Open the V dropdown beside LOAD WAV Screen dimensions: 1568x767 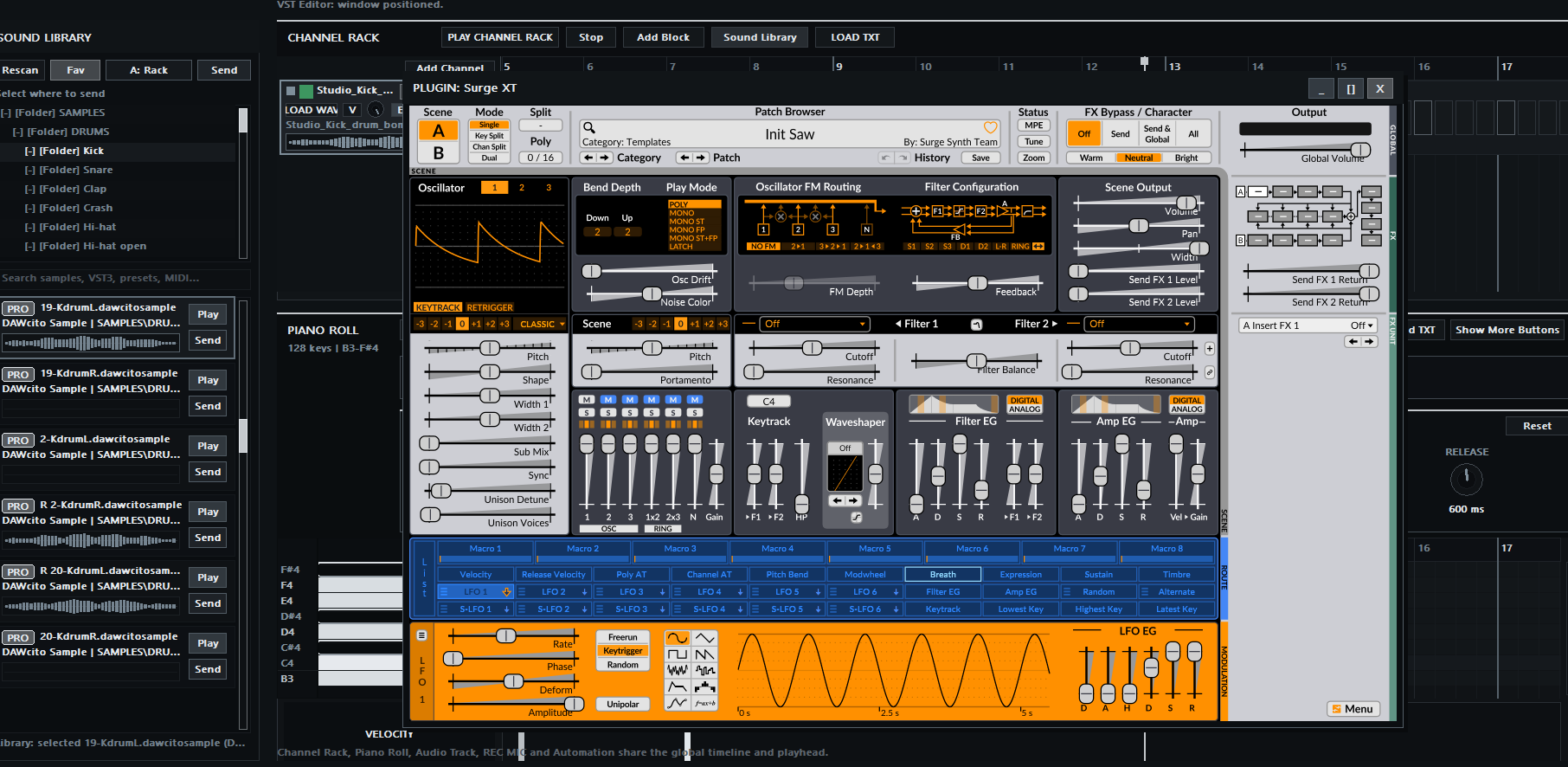(x=352, y=110)
